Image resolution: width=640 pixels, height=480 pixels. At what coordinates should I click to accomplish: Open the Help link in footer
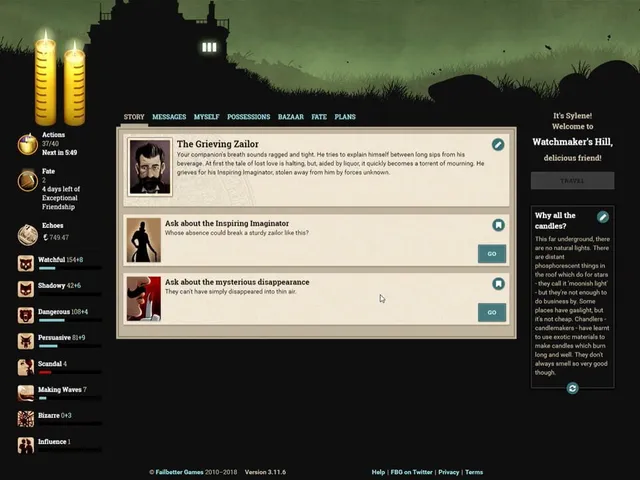pyautogui.click(x=378, y=472)
